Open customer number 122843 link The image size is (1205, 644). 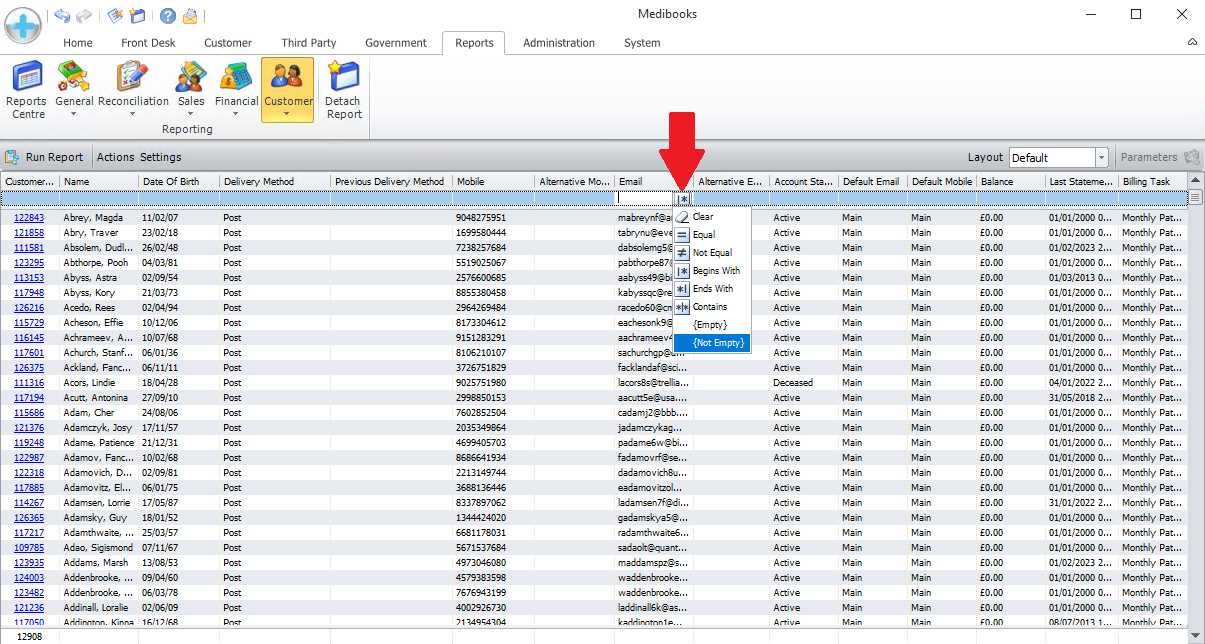(x=29, y=217)
